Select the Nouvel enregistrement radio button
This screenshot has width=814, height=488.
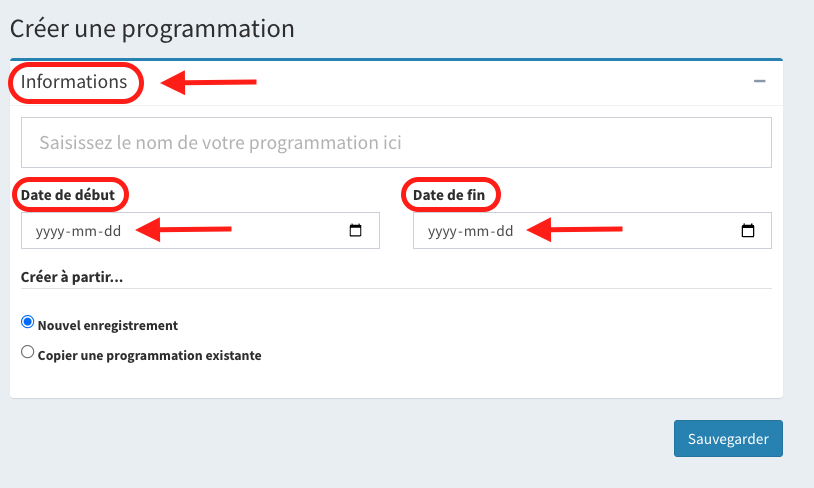coord(28,322)
